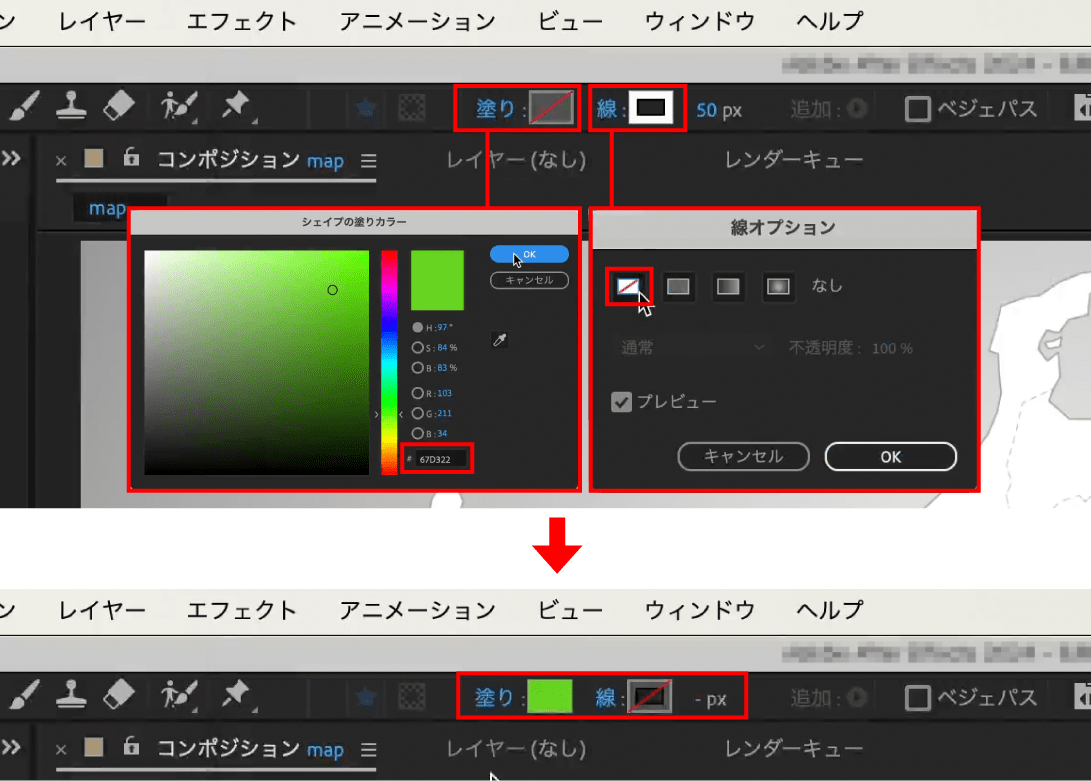
Task: Click キャンセル in the 線オプション dialog
Action: [x=743, y=457]
